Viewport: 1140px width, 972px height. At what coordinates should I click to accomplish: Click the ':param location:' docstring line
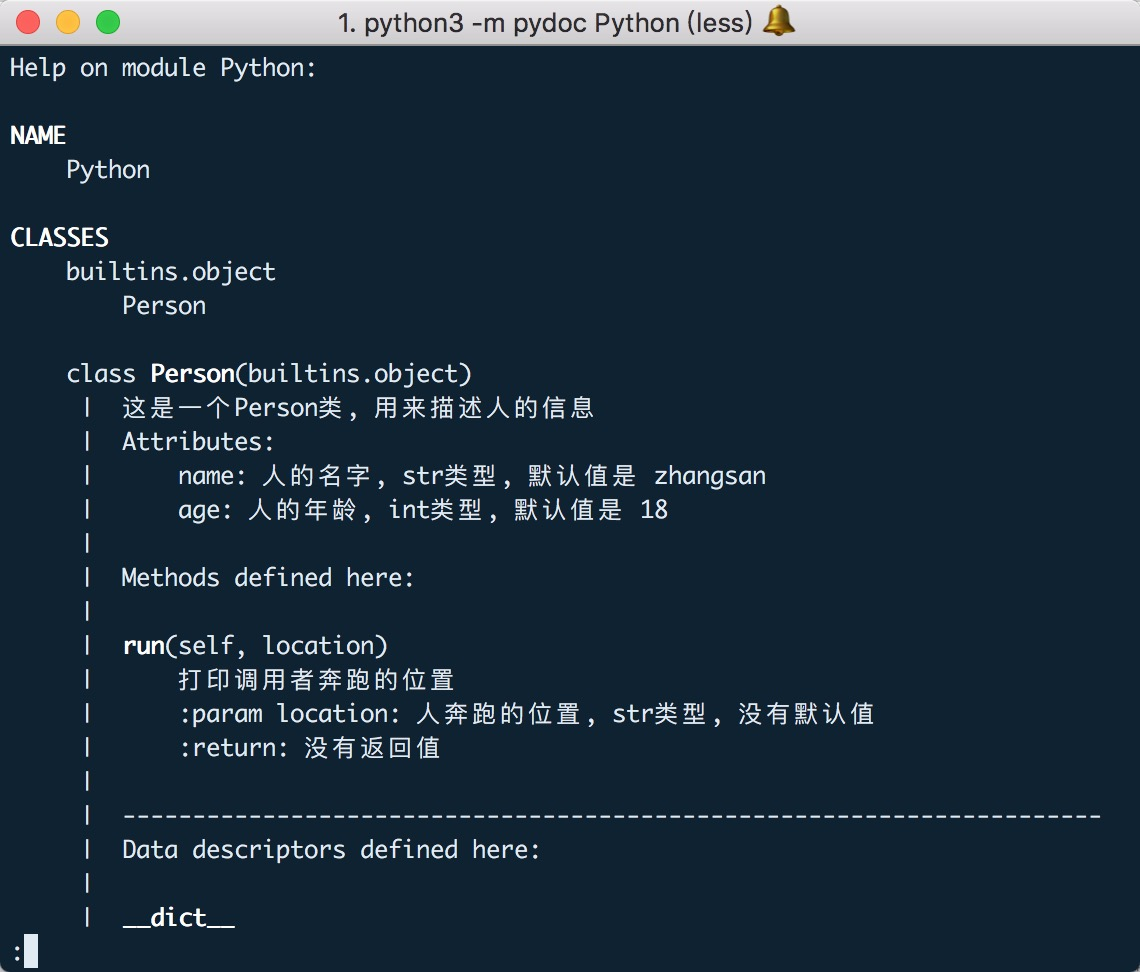pyautogui.click(x=526, y=714)
